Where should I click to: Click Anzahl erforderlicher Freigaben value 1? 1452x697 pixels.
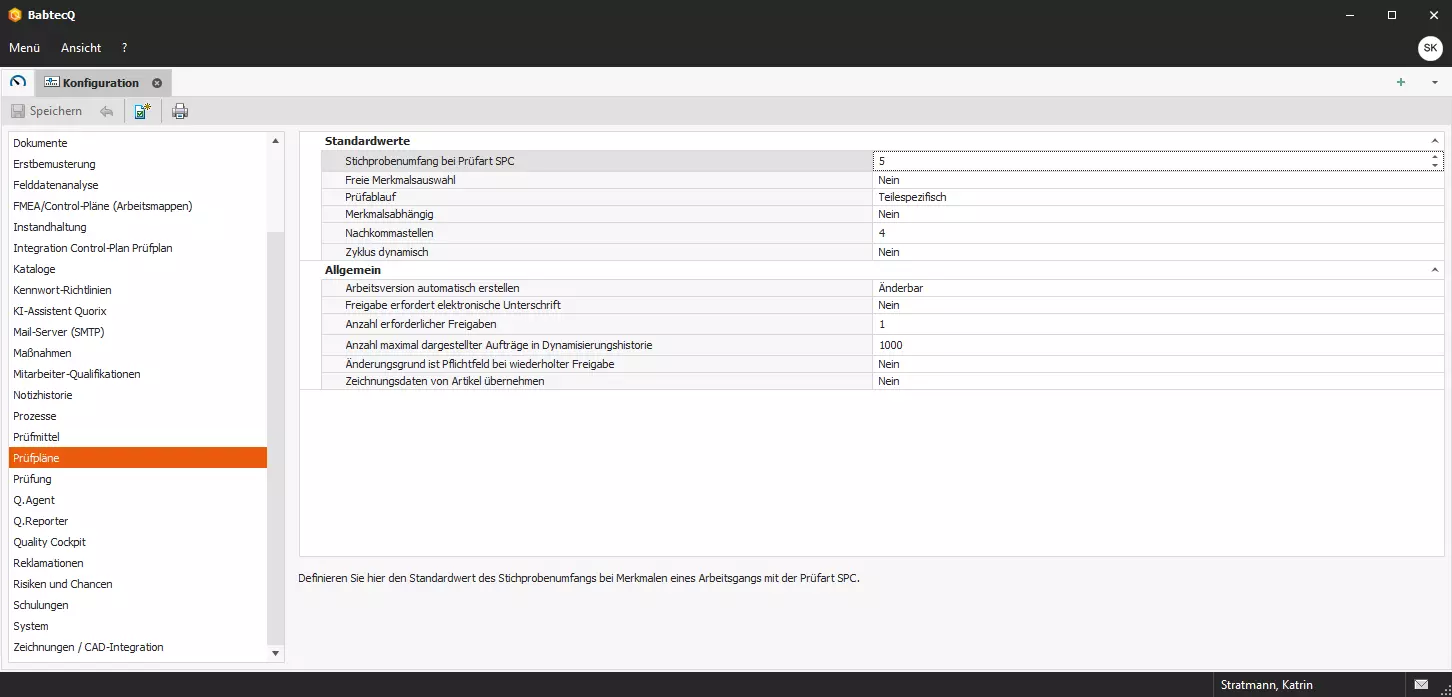(1158, 324)
